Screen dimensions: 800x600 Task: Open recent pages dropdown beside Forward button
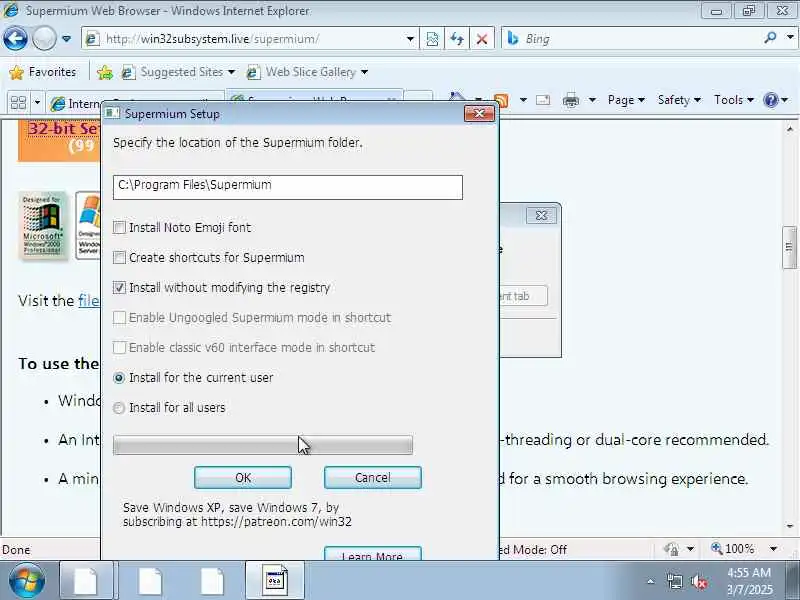pyautogui.click(x=66, y=38)
